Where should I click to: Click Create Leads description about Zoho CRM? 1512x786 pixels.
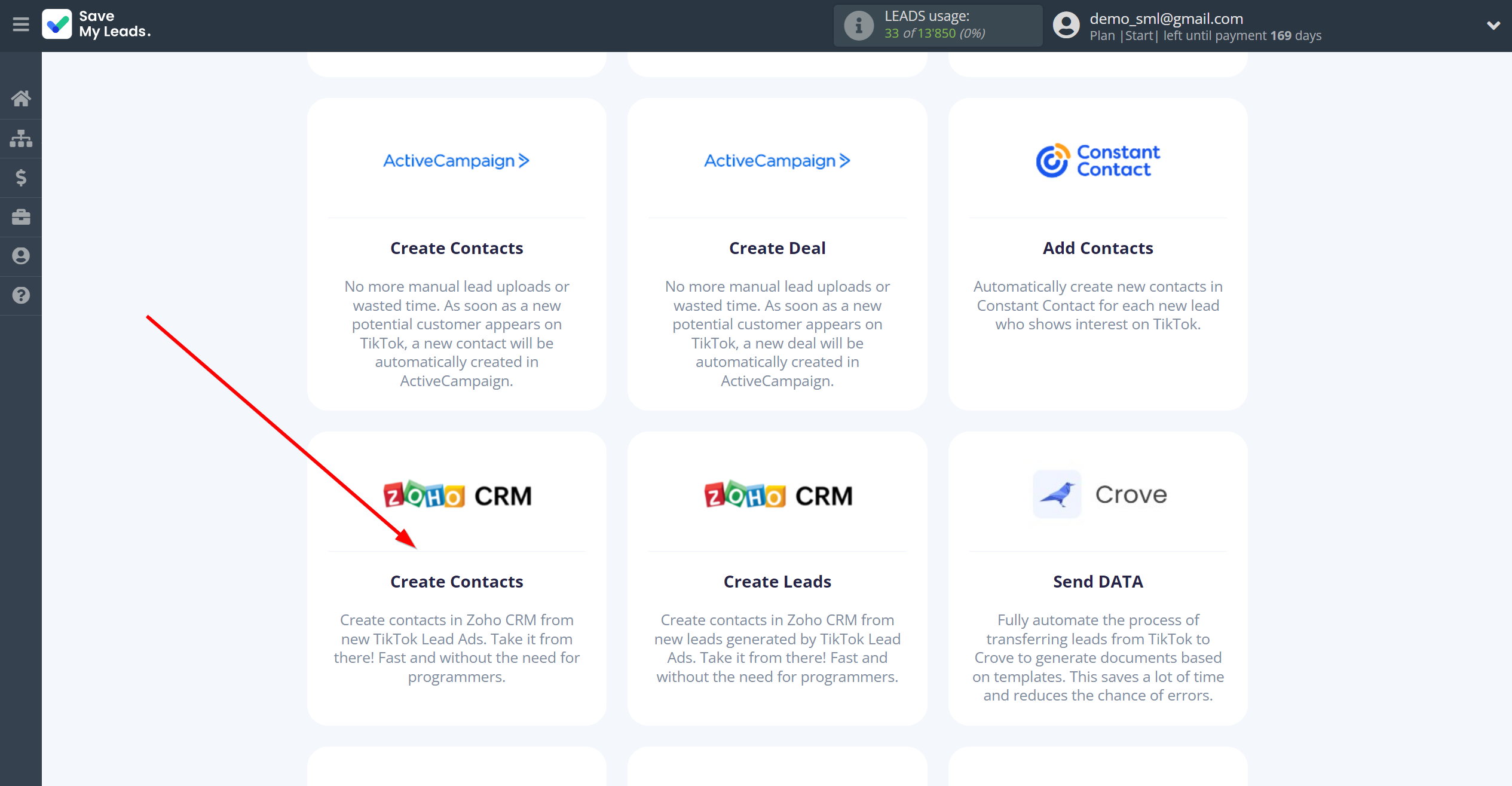[777, 648]
